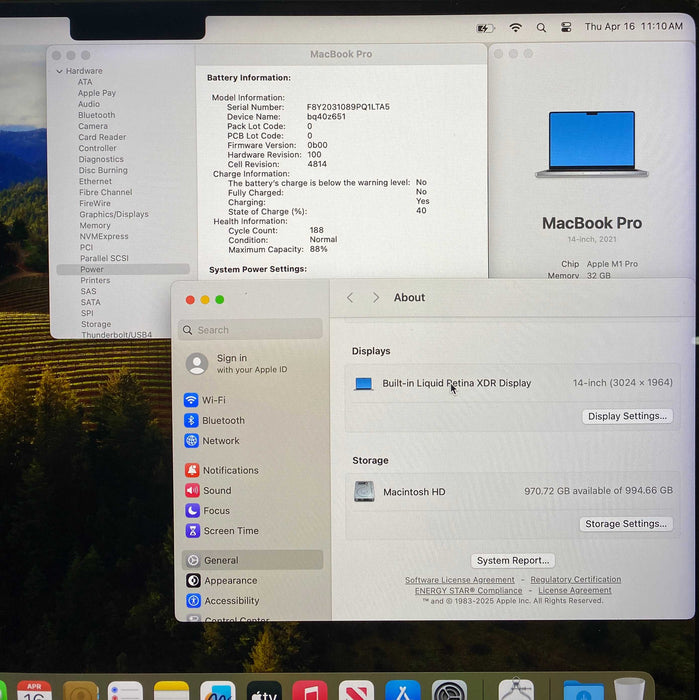
Task: Select Storage in System Information sidebar
Action: [x=96, y=324]
